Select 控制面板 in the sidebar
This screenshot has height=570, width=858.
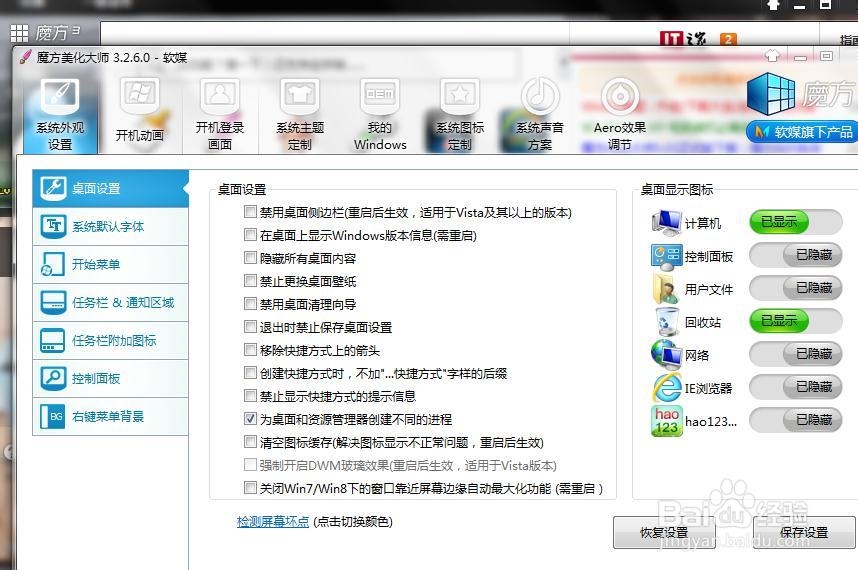point(110,379)
